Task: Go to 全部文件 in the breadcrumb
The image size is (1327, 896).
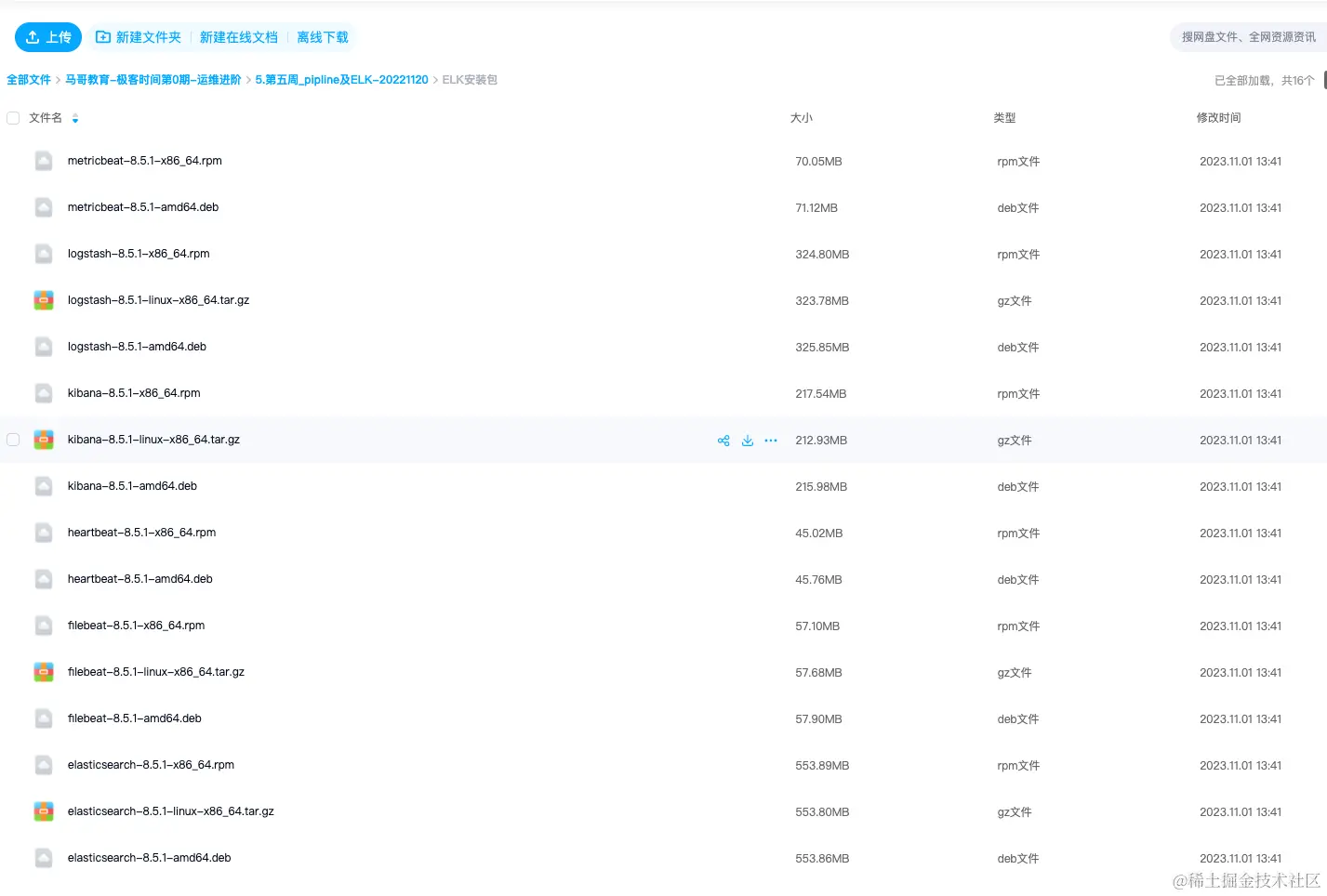Action: [29, 80]
